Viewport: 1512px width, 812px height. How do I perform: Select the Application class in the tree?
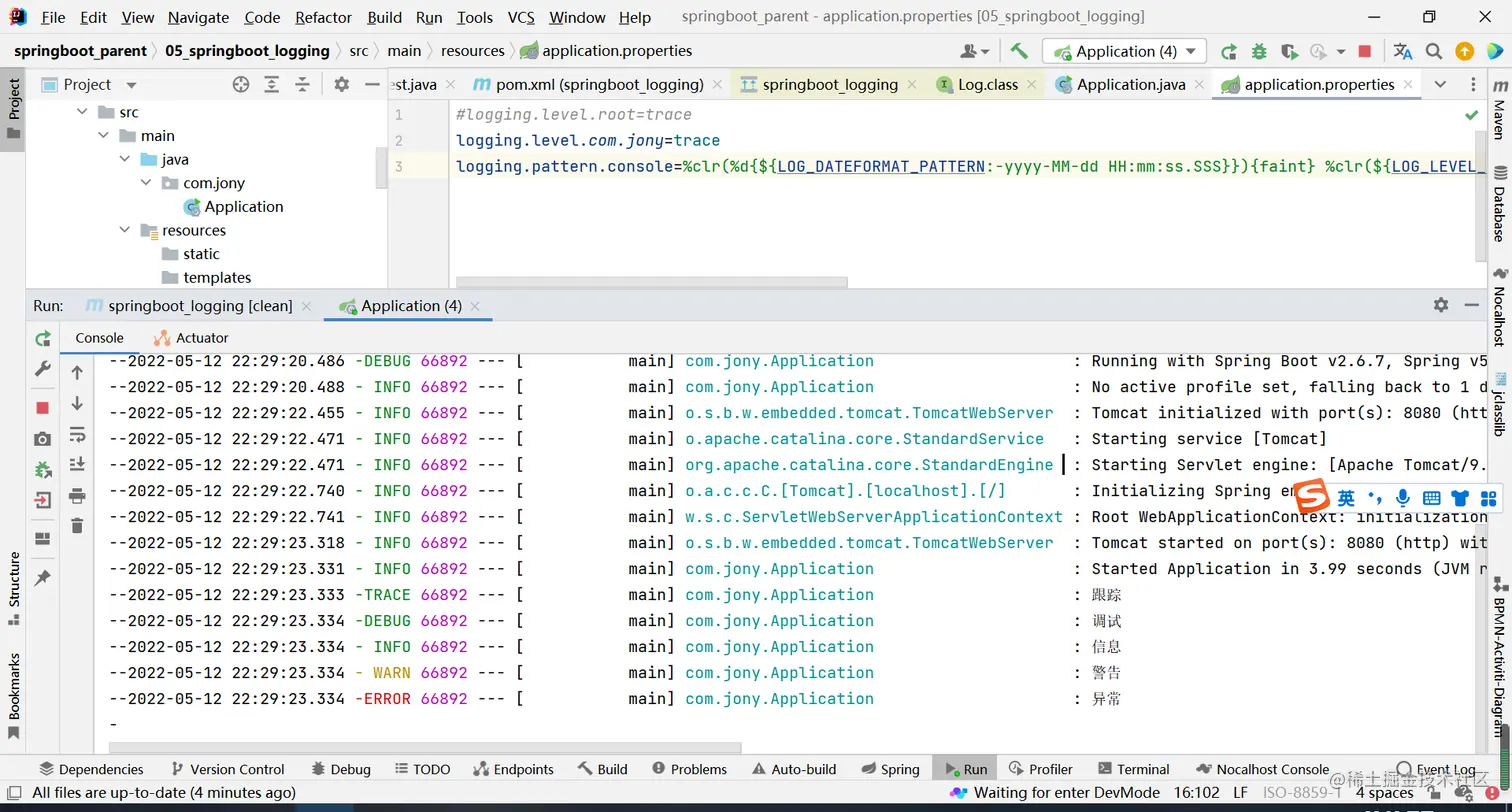coord(233,207)
